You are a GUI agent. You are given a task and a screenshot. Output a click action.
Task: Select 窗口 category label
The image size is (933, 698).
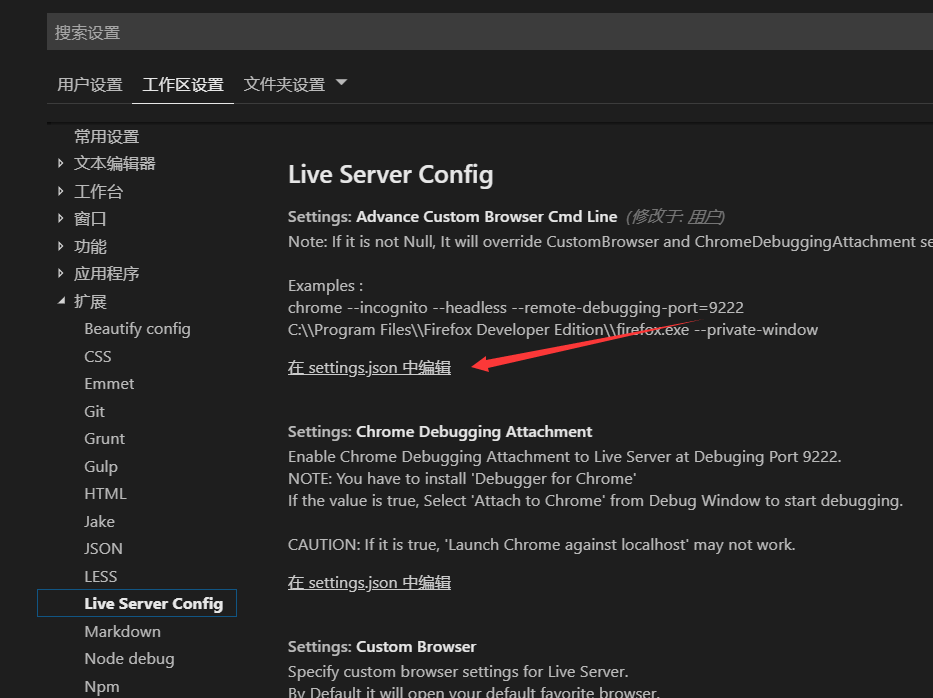pyautogui.click(x=90, y=218)
